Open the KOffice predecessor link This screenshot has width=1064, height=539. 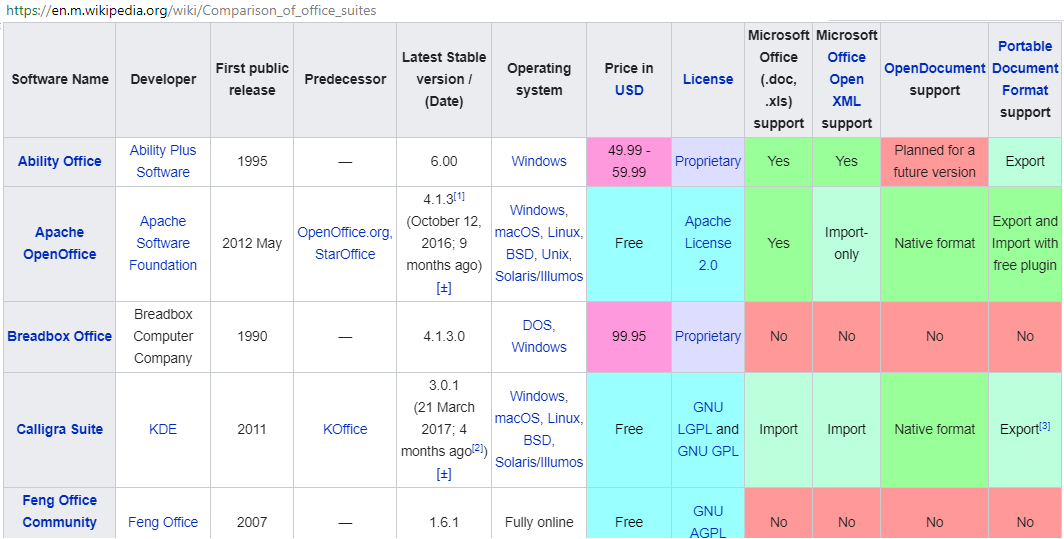click(x=345, y=429)
